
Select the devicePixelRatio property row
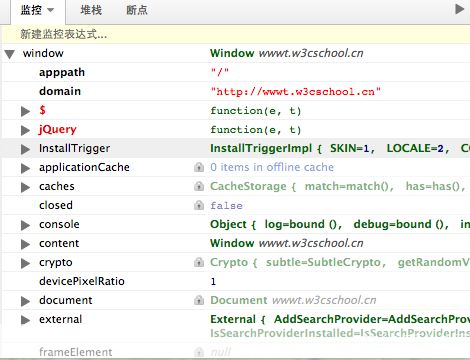(x=236, y=281)
